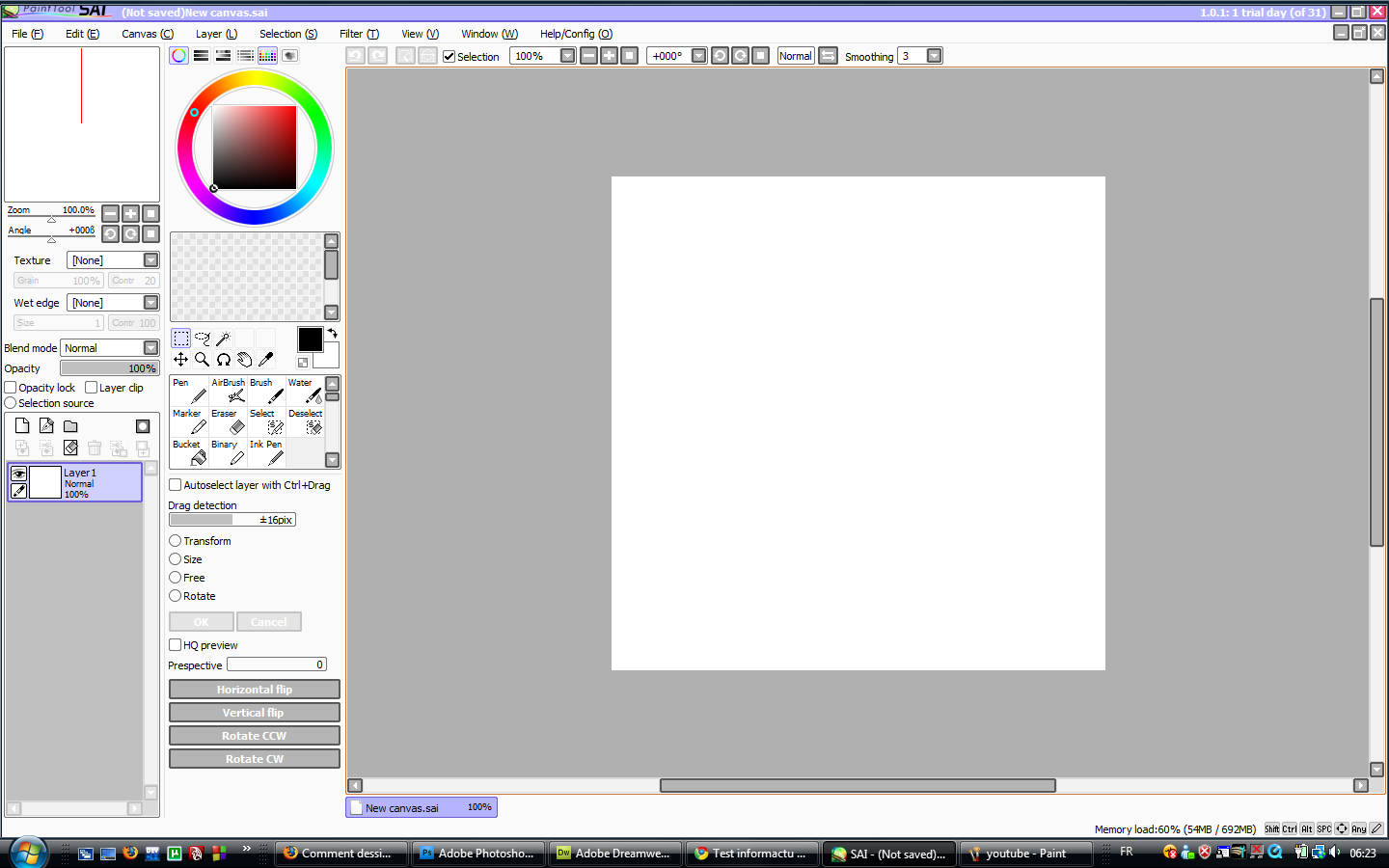Open the Canvas menu

tap(146, 33)
